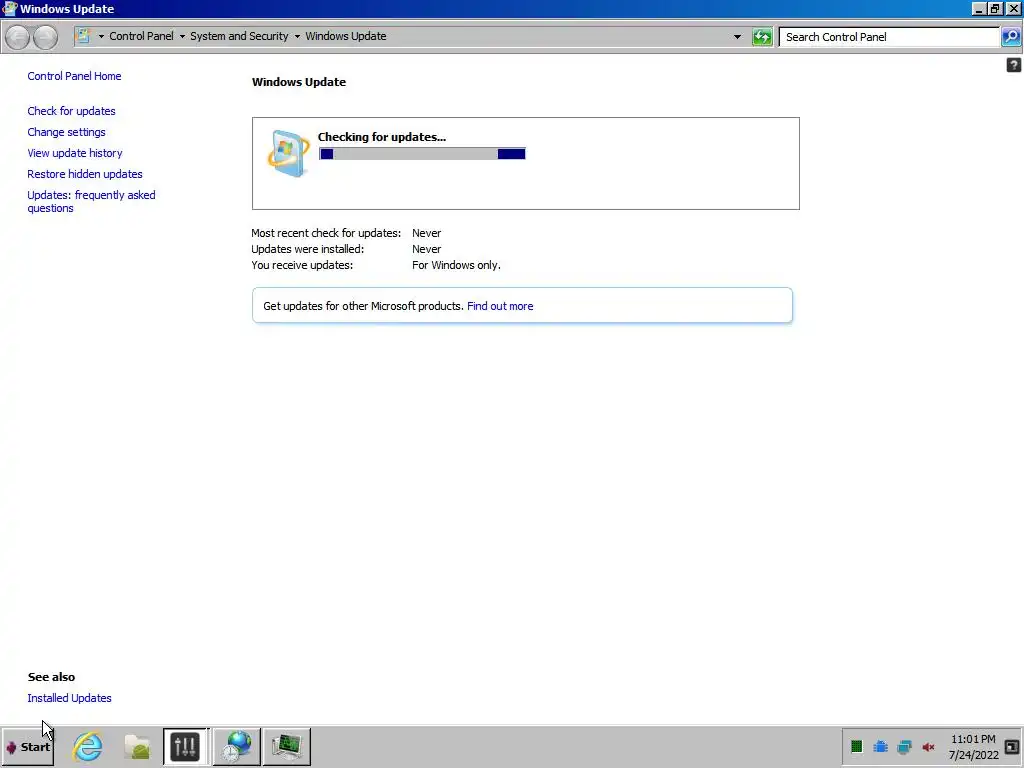Minimize the Windows Update window
The width and height of the screenshot is (1024, 768).
pyautogui.click(x=978, y=8)
